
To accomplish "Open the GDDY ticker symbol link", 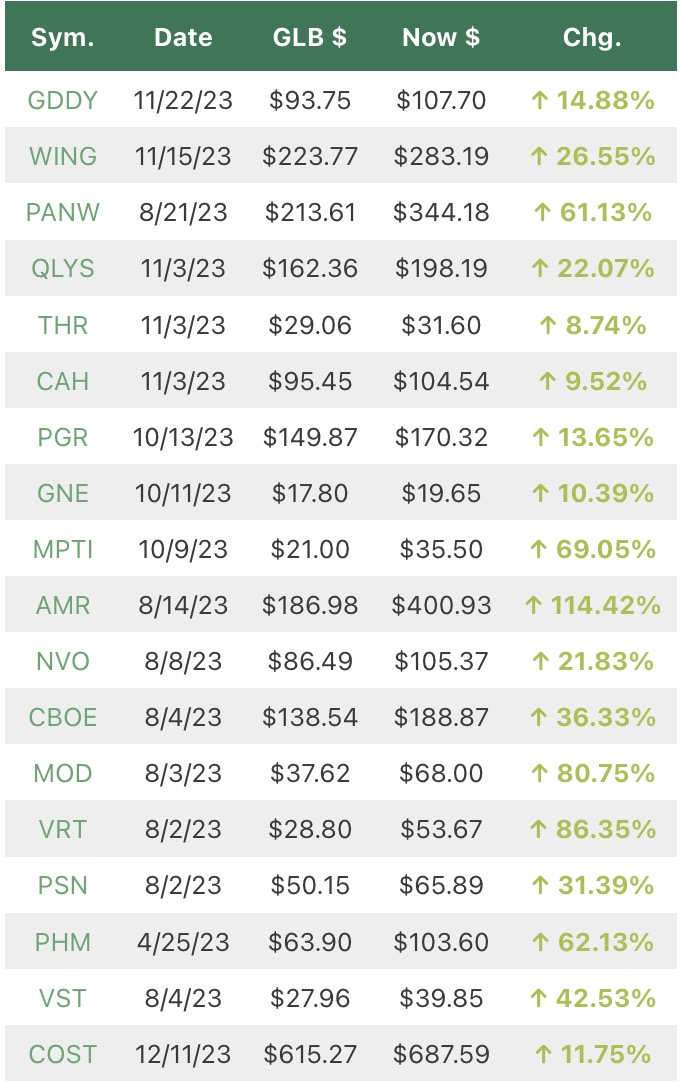I will (63, 101).
